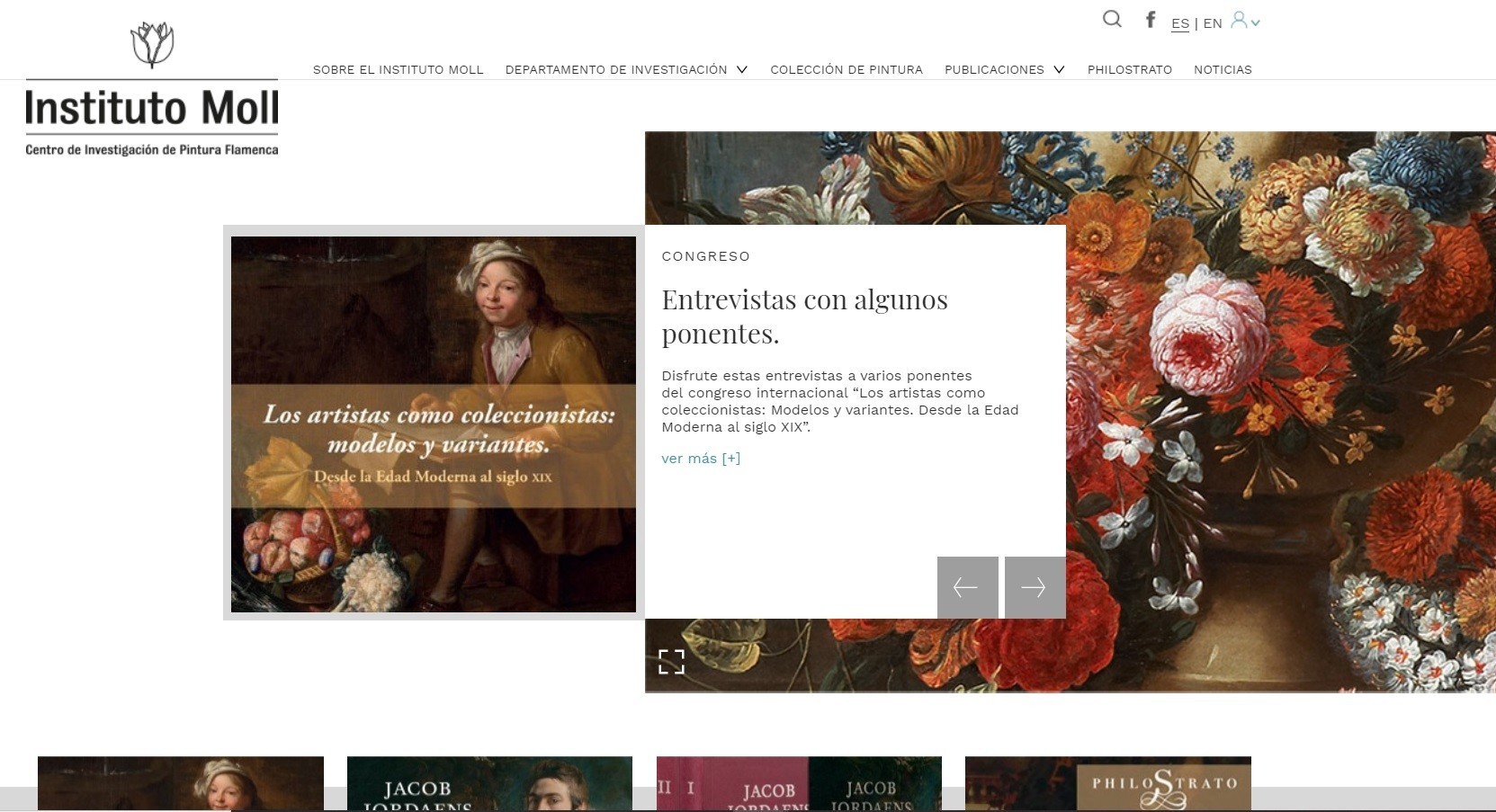Follow the 'ver más [+]' link
The width and height of the screenshot is (1496, 812).
pyautogui.click(x=701, y=459)
